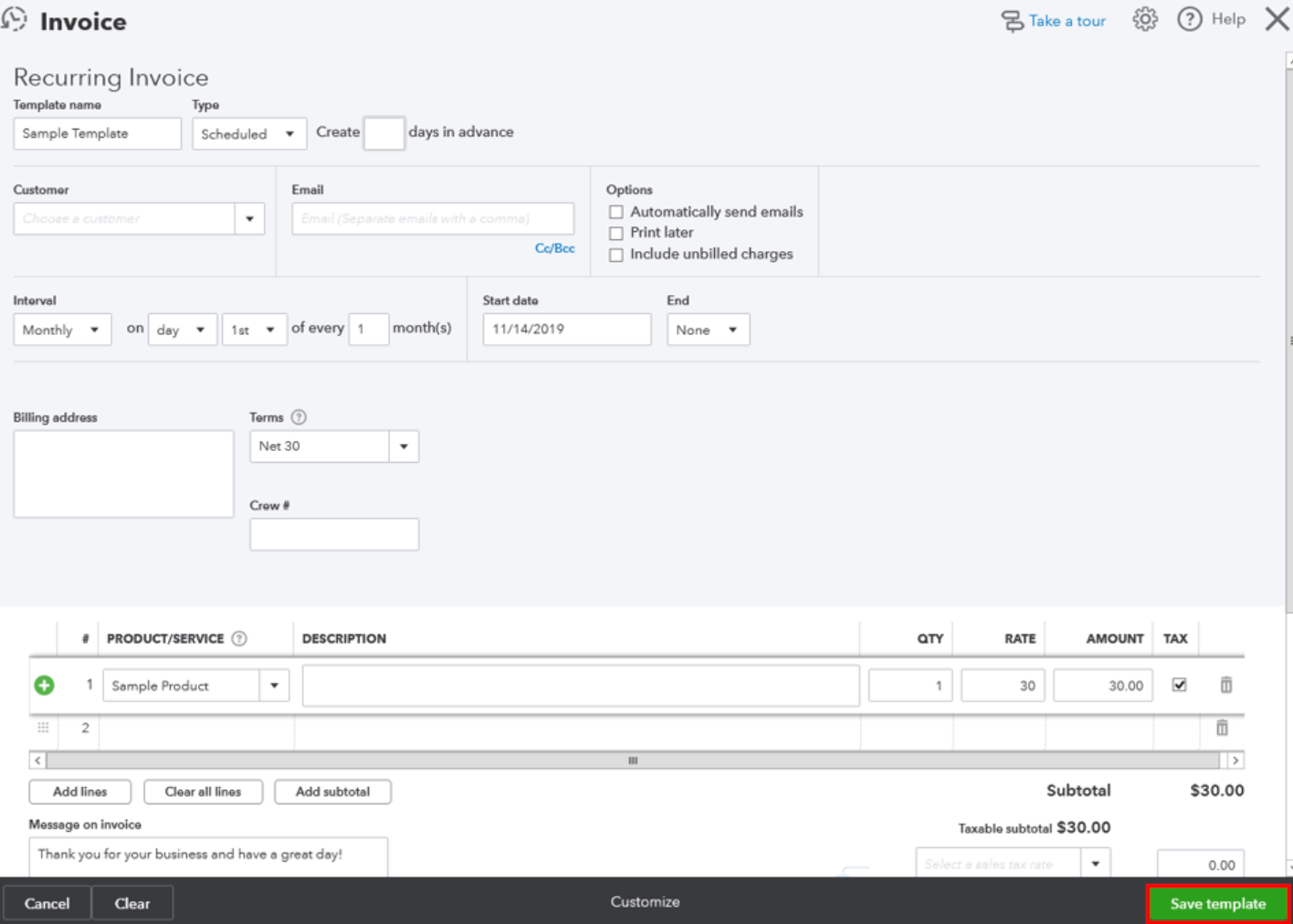Delete line 1 using the trash icon

pyautogui.click(x=1225, y=685)
